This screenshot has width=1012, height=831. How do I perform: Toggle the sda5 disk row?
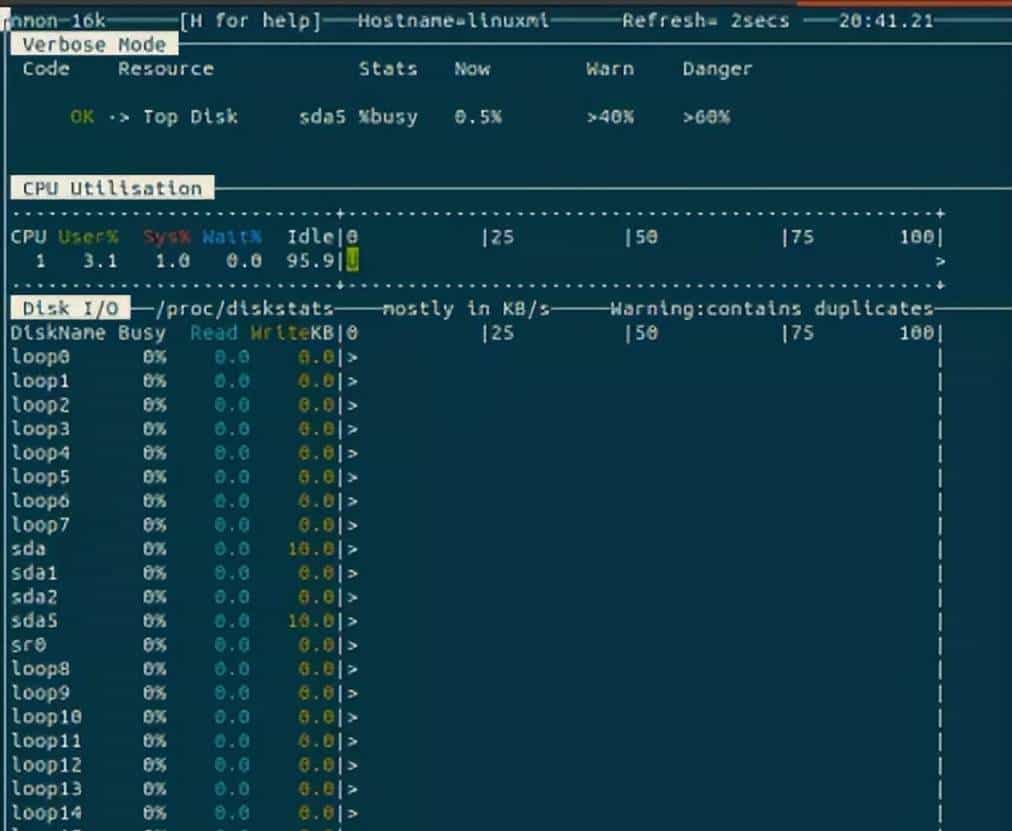(x=30, y=621)
